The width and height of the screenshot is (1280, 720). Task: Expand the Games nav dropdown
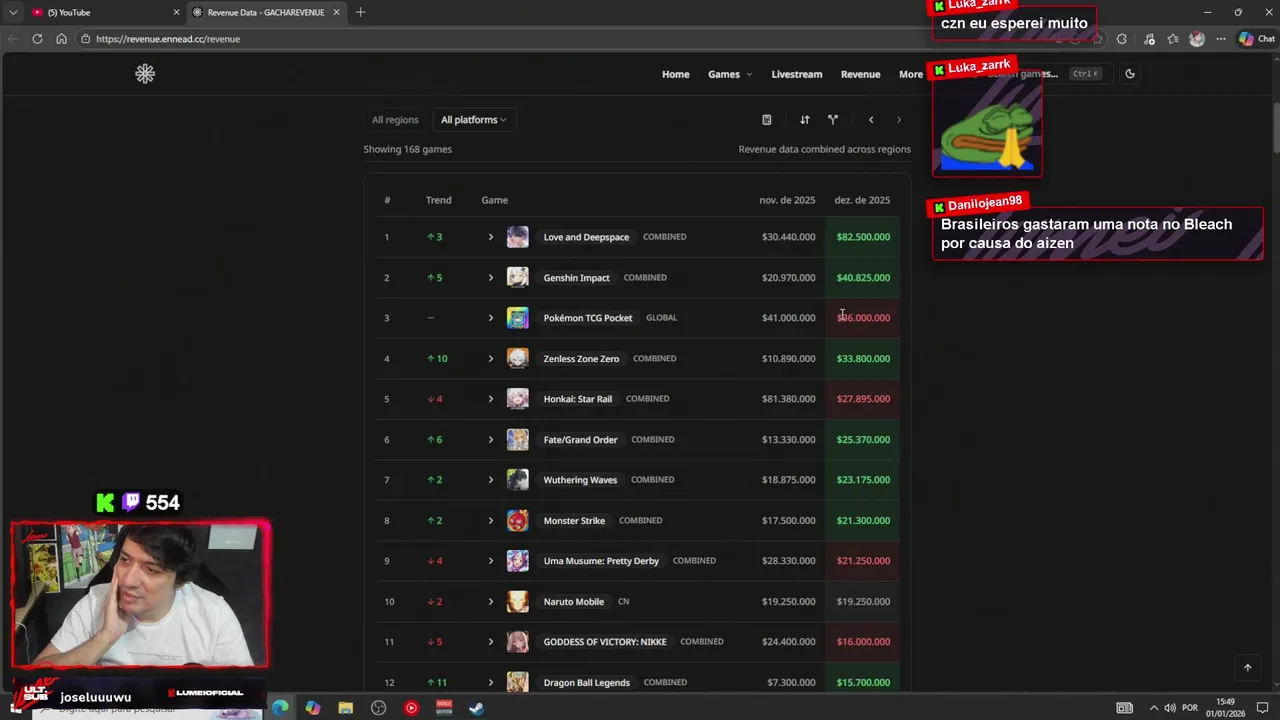[x=730, y=74]
